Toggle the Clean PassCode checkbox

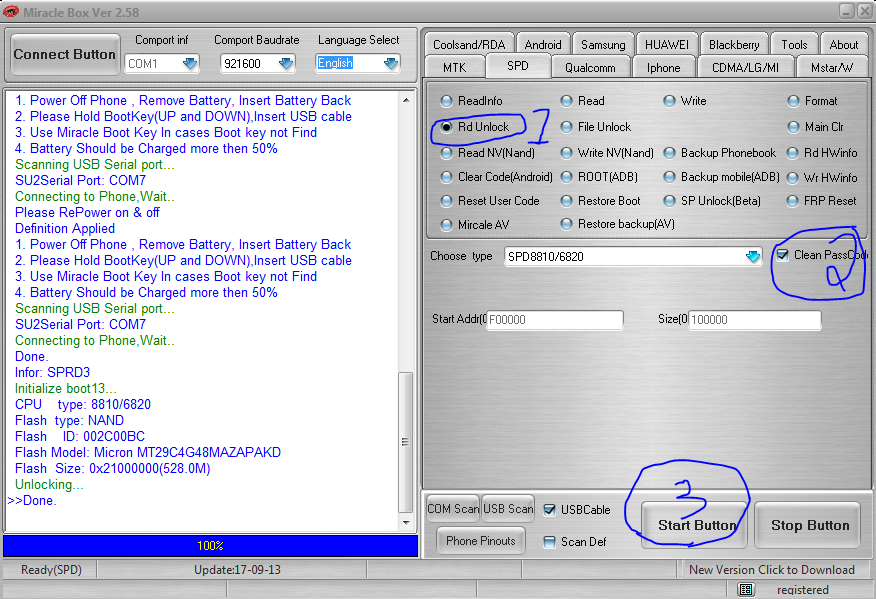point(783,255)
